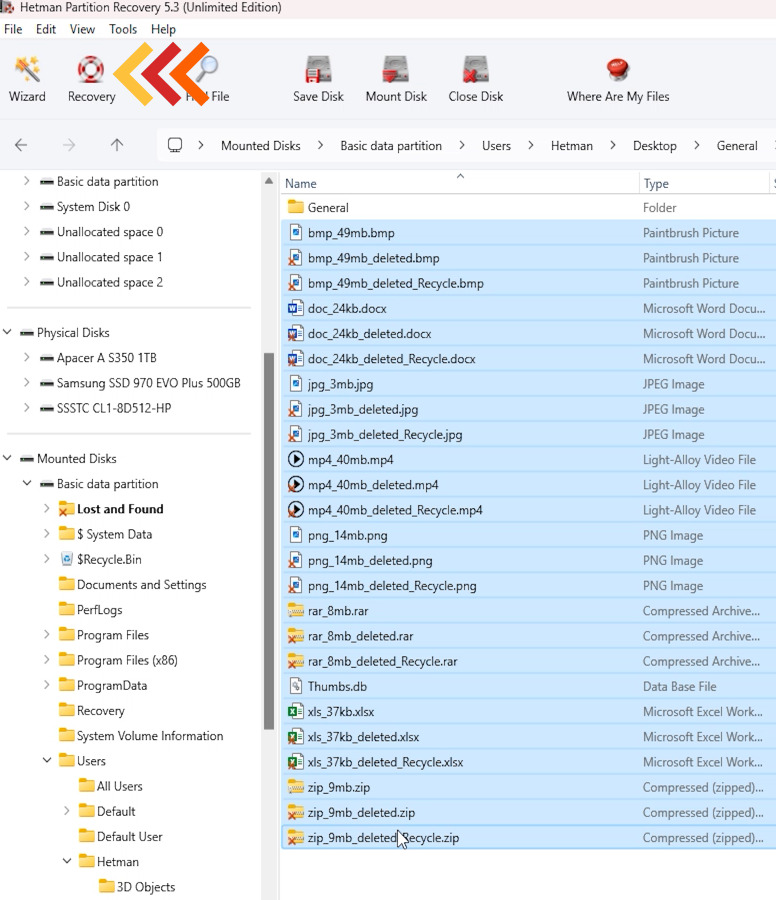
Task: Select the 3D Objects folder
Action: [146, 886]
